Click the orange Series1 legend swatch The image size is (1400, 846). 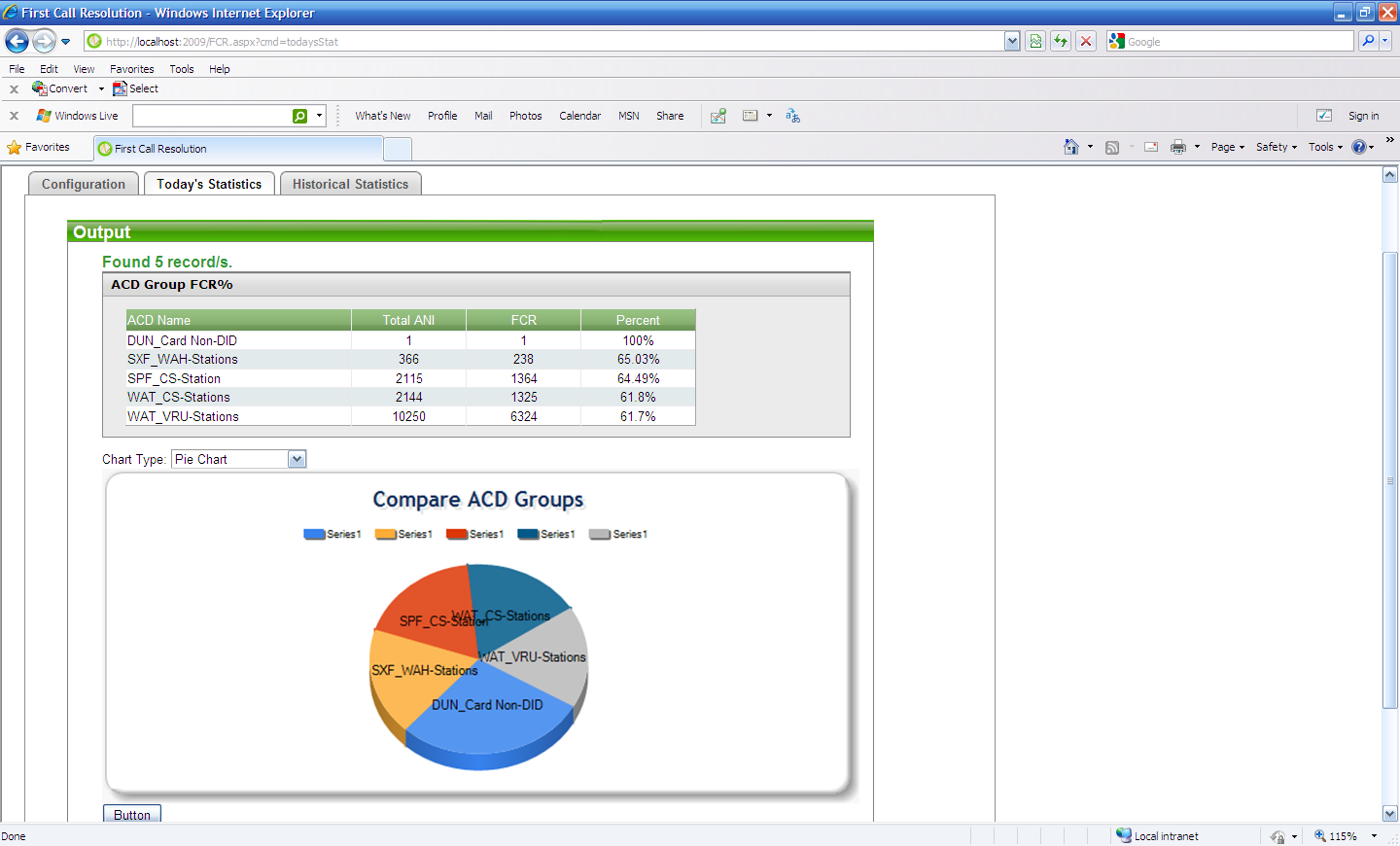coord(385,534)
